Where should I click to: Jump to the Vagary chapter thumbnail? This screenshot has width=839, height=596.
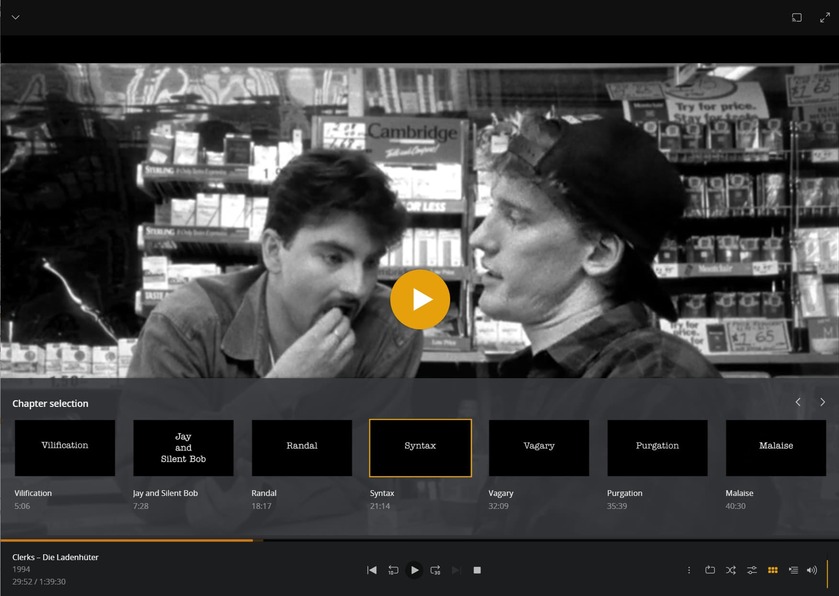(539, 448)
